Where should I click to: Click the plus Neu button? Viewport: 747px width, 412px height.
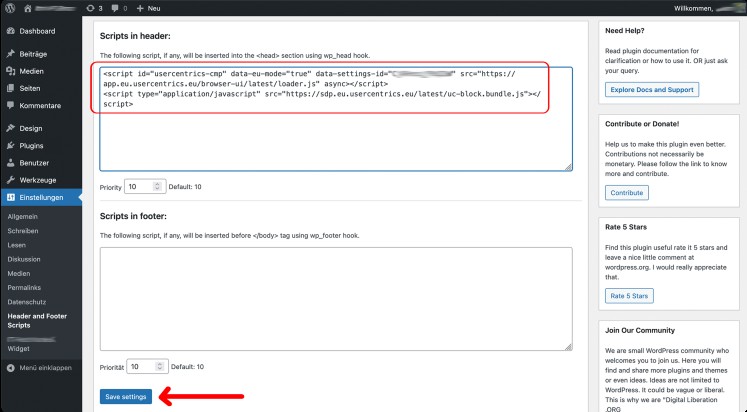point(148,9)
